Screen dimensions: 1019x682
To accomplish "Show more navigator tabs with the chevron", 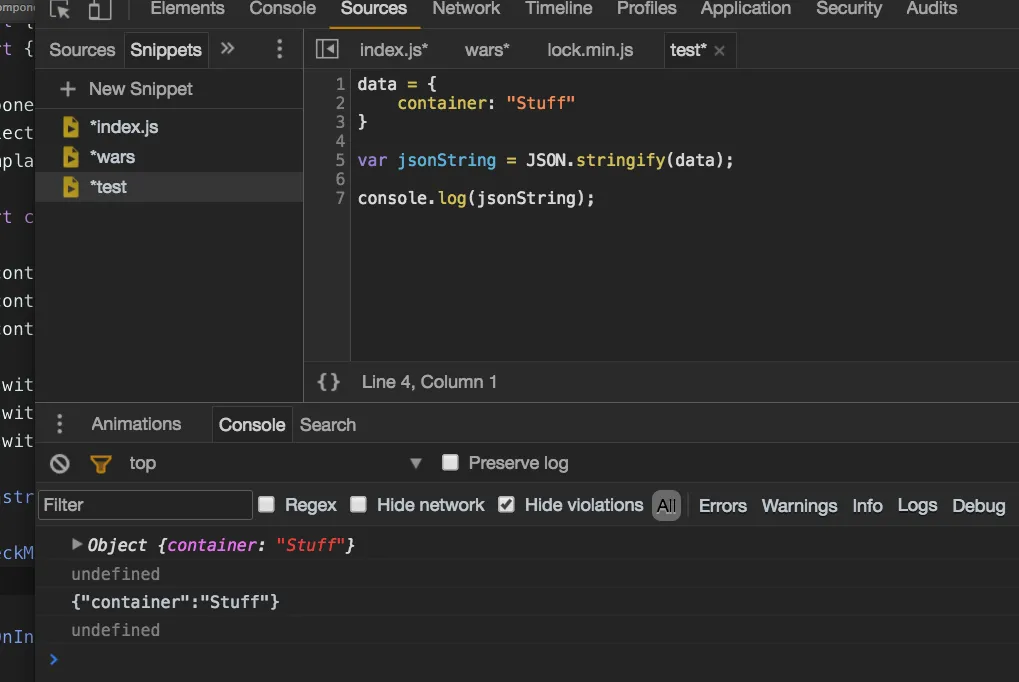I will (x=228, y=48).
